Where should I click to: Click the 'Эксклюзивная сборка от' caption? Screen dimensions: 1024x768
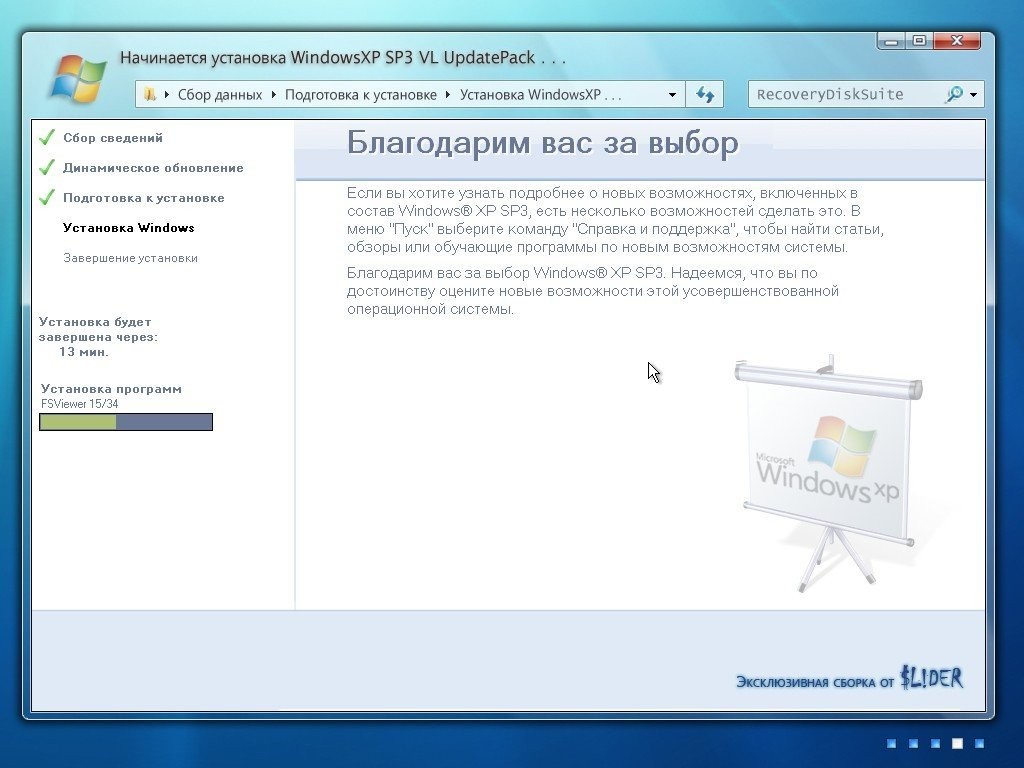(x=815, y=682)
